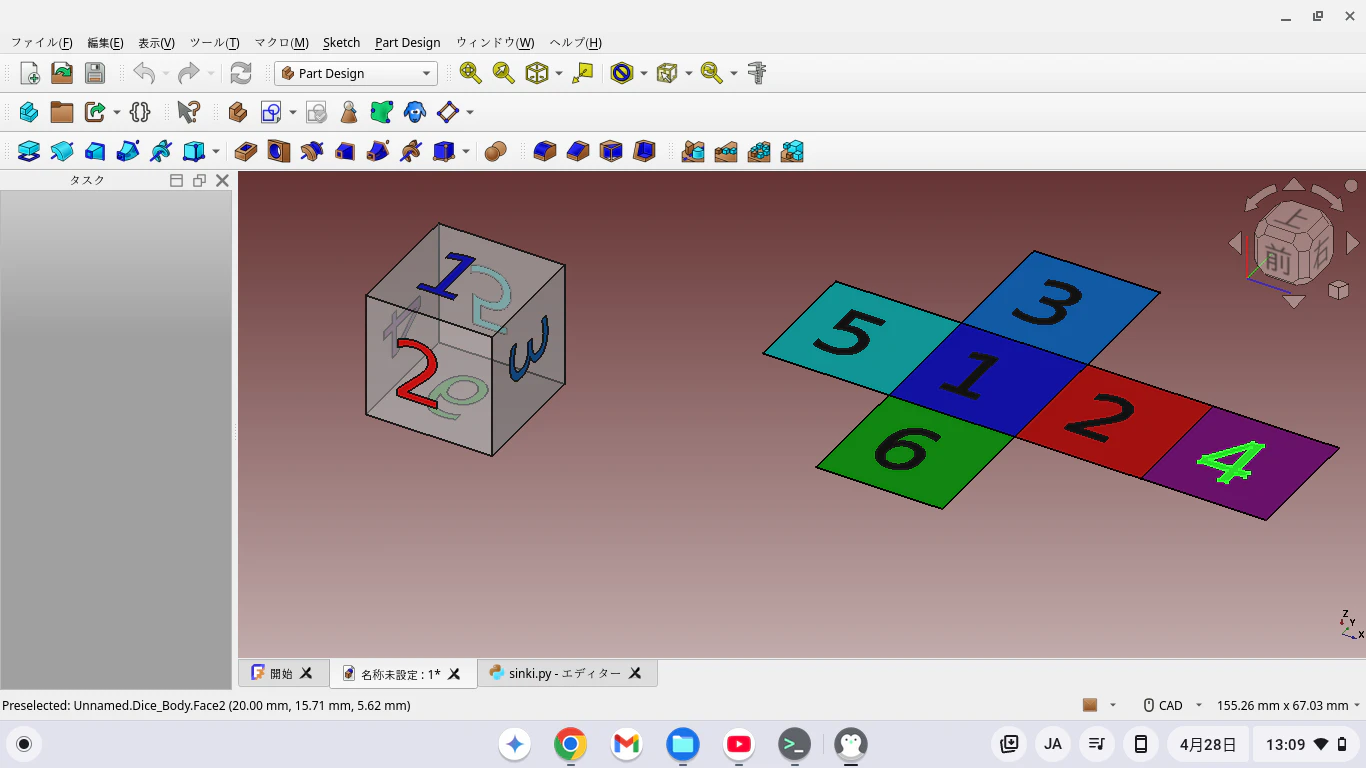This screenshot has height=768, width=1366.
Task: Float the タスク panel
Action: click(199, 180)
